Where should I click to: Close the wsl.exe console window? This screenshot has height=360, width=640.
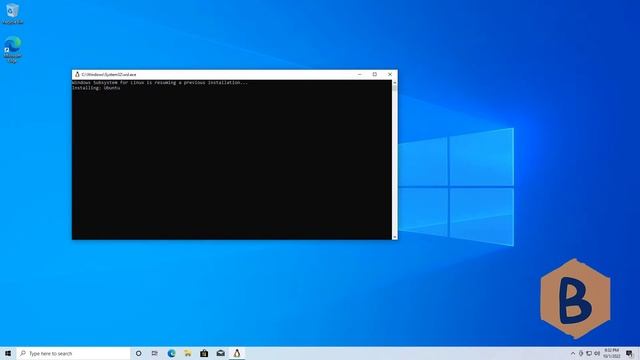click(390, 74)
